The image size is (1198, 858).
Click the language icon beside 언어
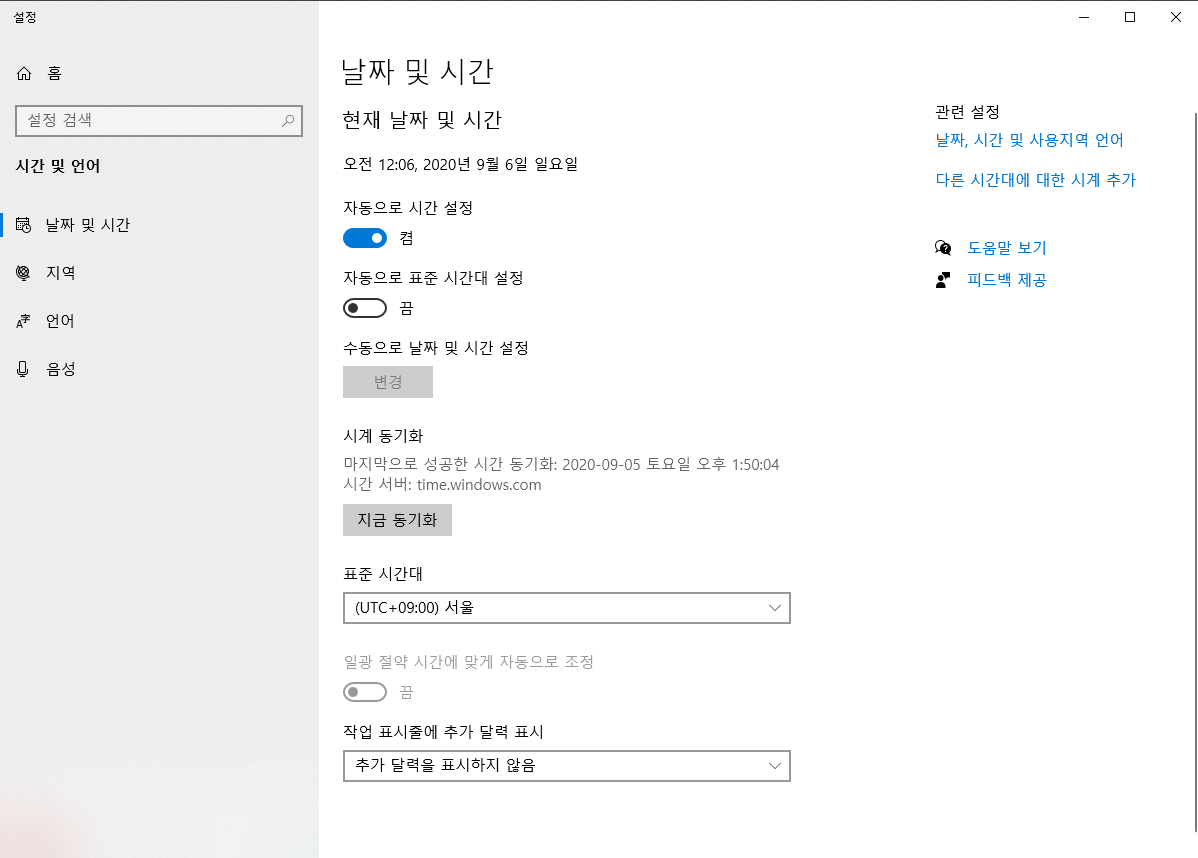24,321
